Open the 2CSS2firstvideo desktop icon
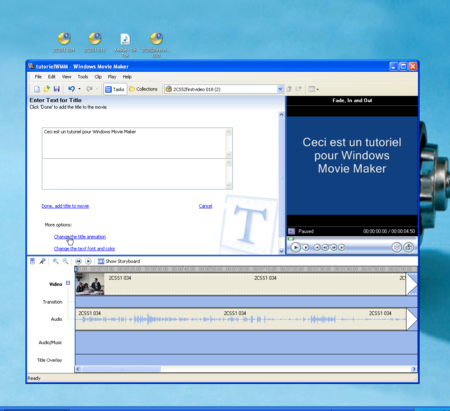Screen dimensions: 450x411 pos(156,45)
